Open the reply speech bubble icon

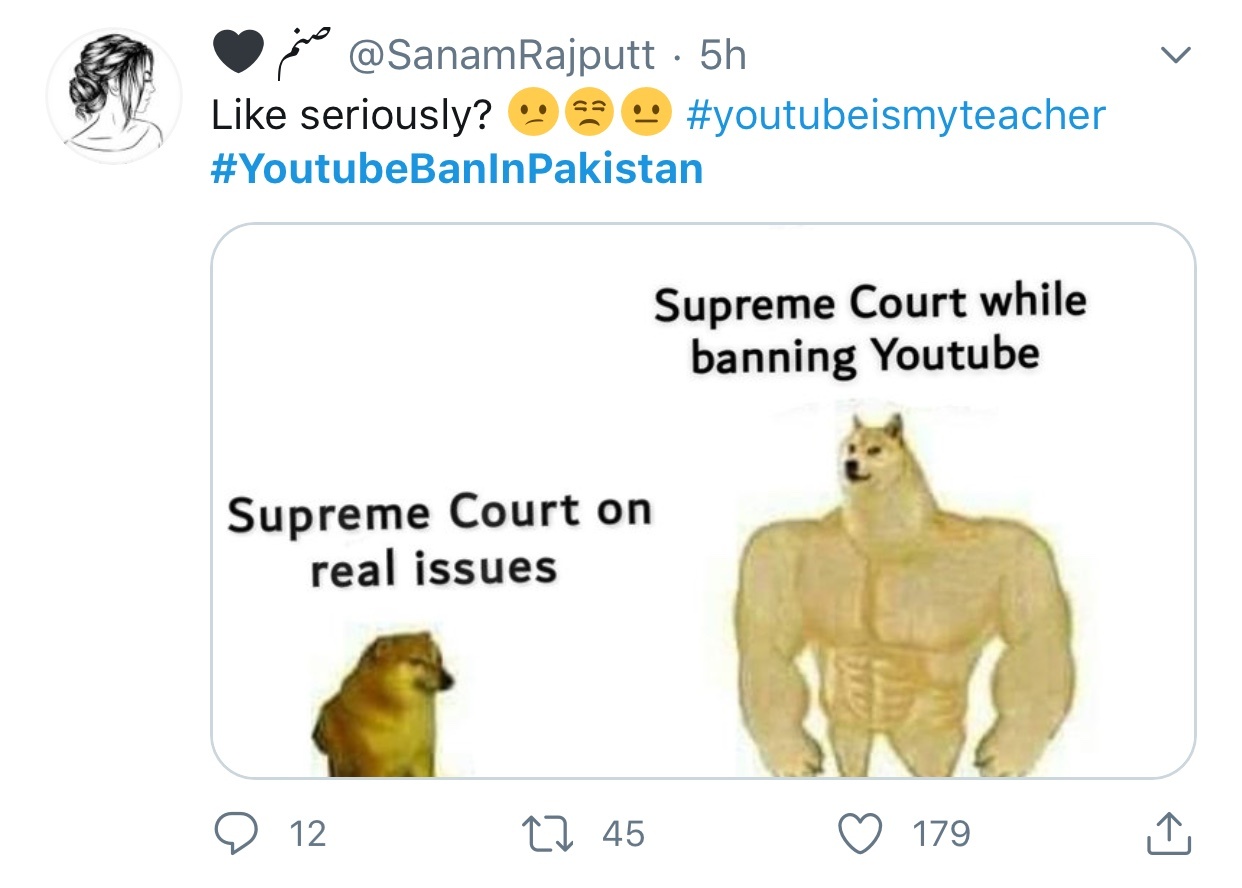[x=237, y=832]
